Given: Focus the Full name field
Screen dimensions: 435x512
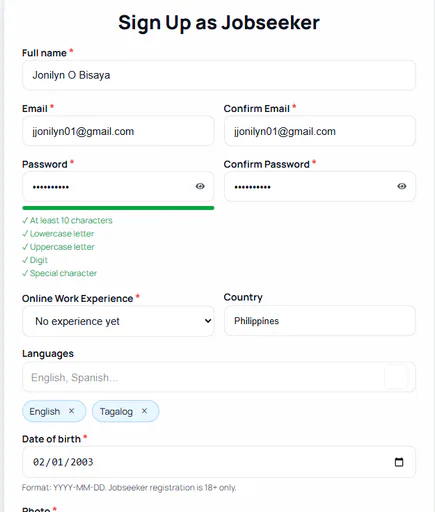Looking at the screenshot, I should 219,75.
